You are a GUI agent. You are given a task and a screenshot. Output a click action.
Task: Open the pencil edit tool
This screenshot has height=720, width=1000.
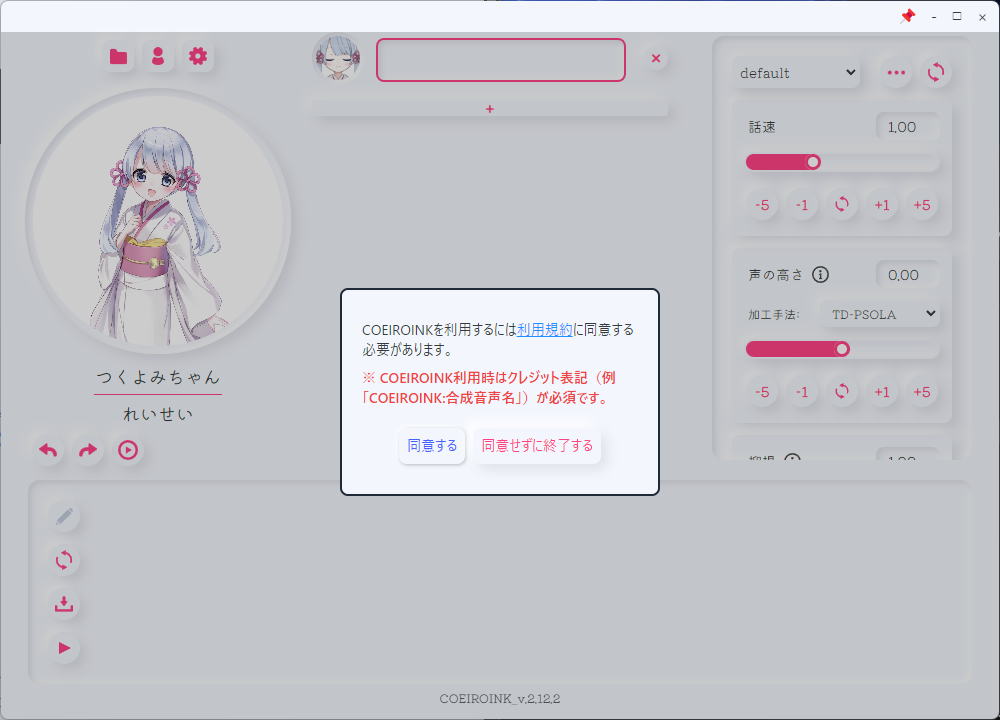[64, 516]
